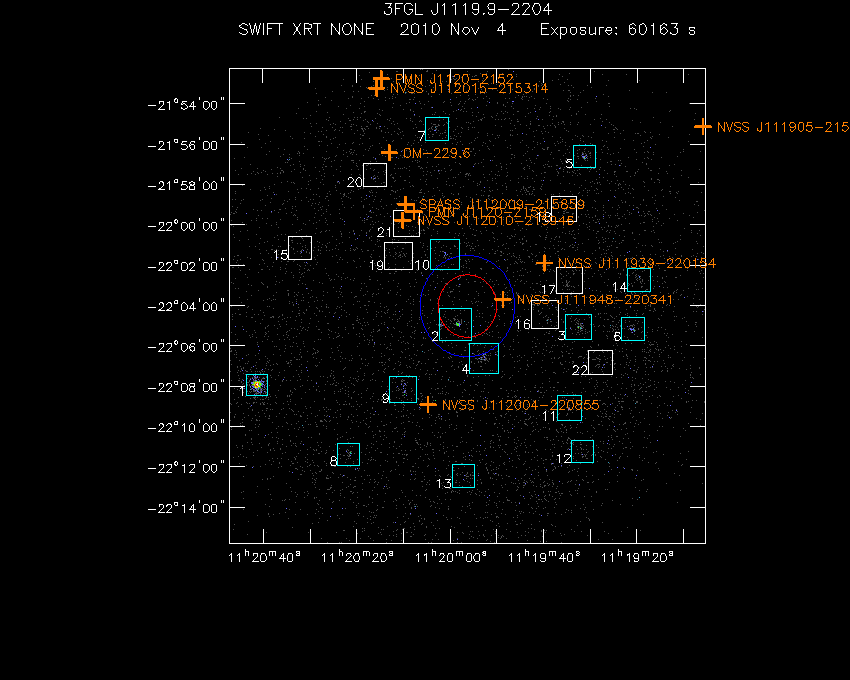Click the cyan box marking source 5
The width and height of the screenshot is (850, 680).
pos(584,157)
